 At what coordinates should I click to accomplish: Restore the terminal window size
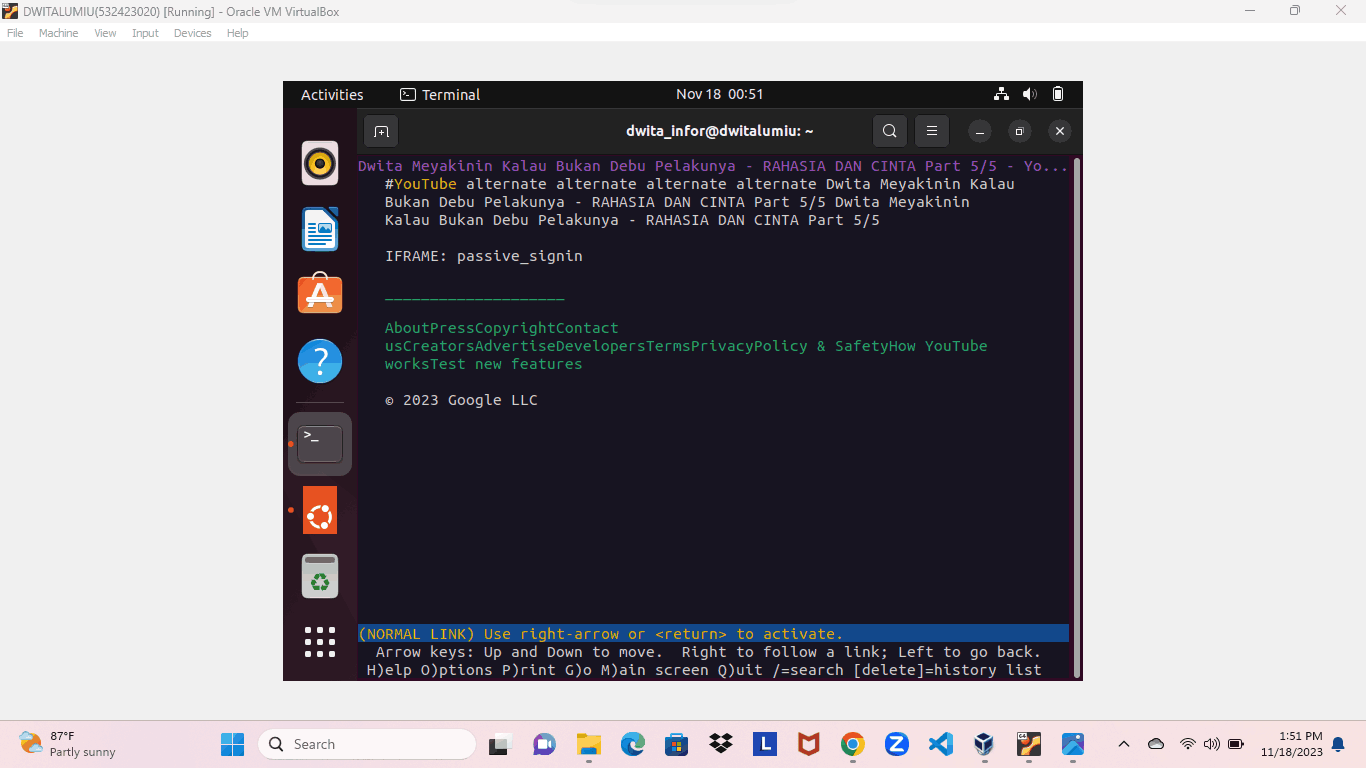(x=1019, y=131)
